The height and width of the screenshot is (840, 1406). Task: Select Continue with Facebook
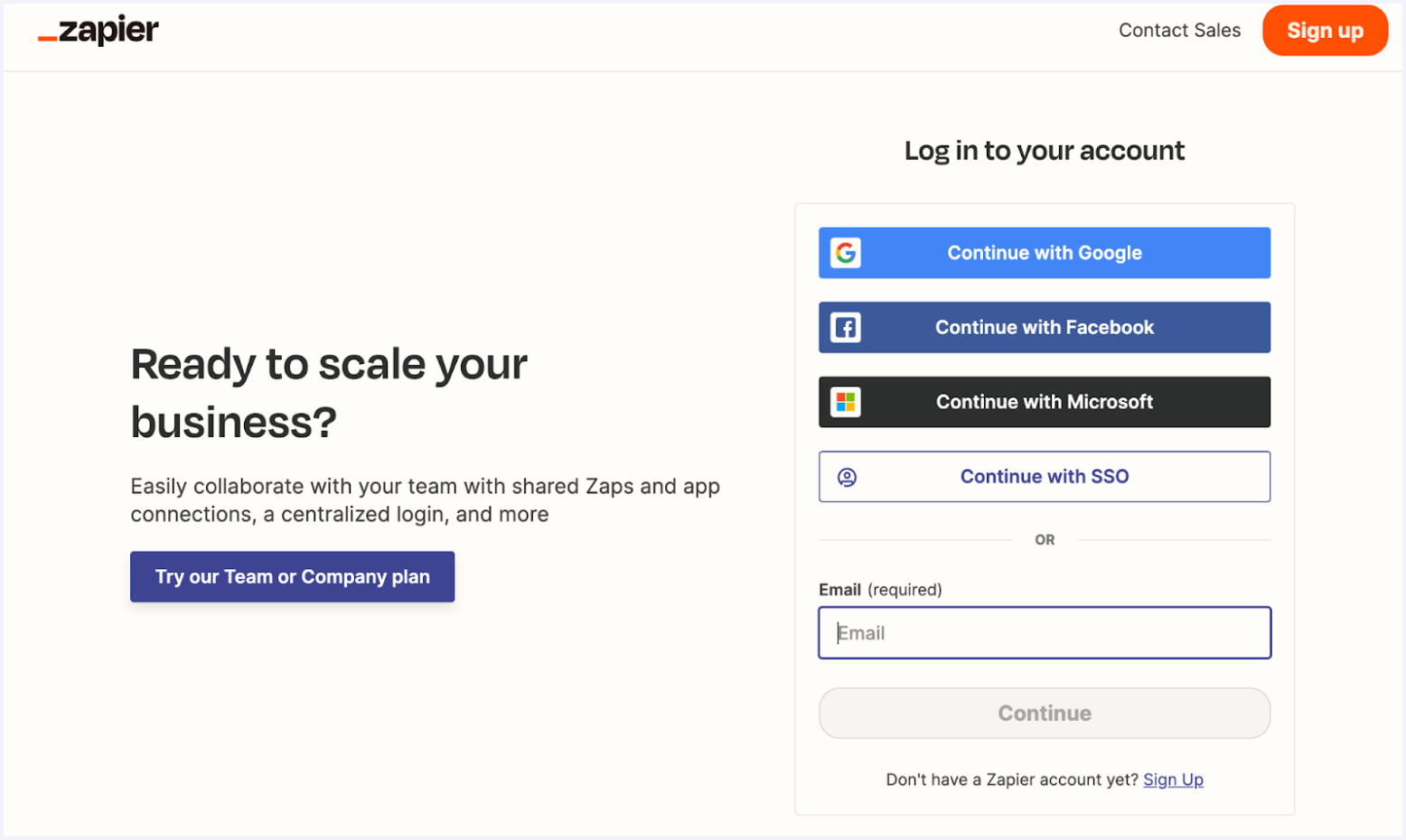tap(1044, 327)
